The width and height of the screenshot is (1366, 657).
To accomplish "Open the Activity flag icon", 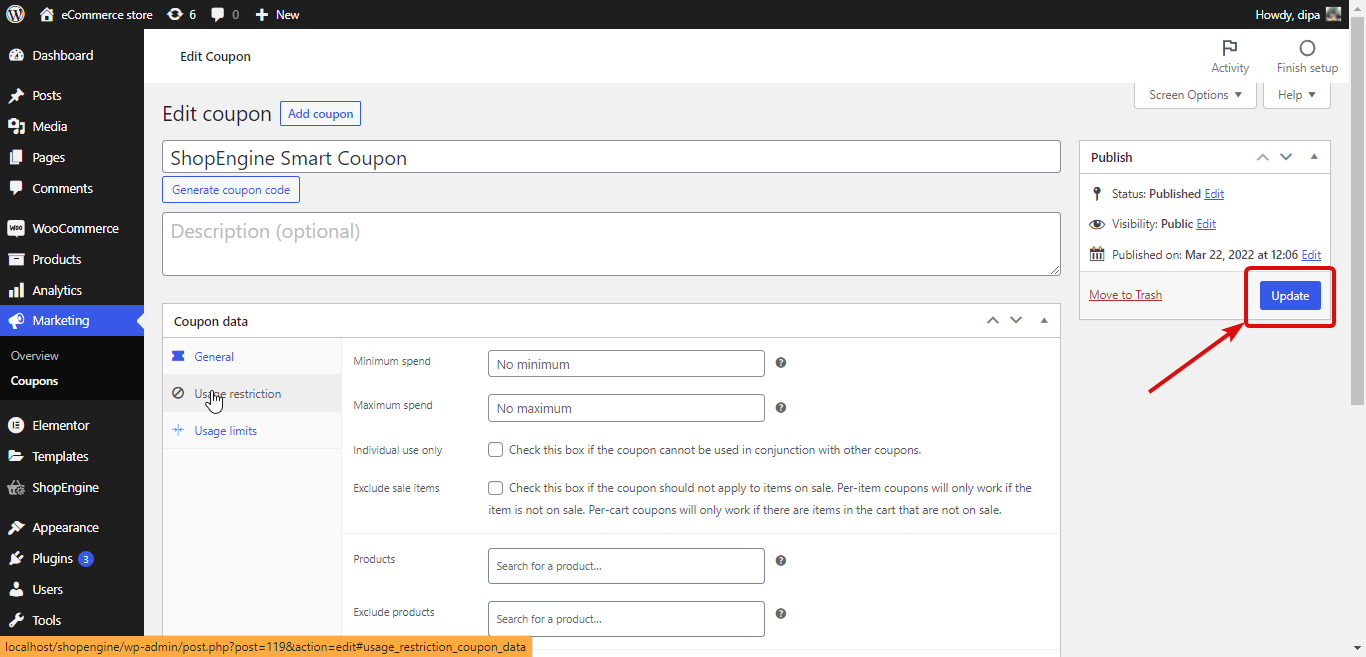I will [x=1230, y=48].
